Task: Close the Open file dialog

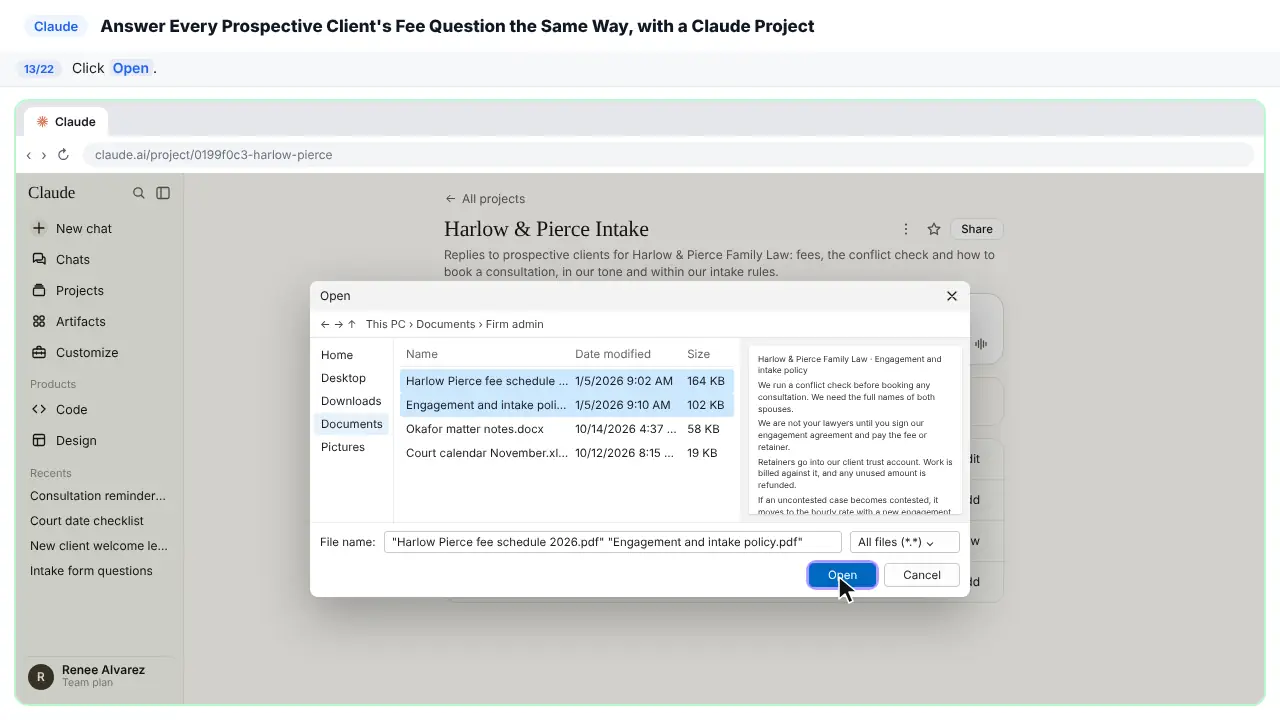Action: point(952,296)
